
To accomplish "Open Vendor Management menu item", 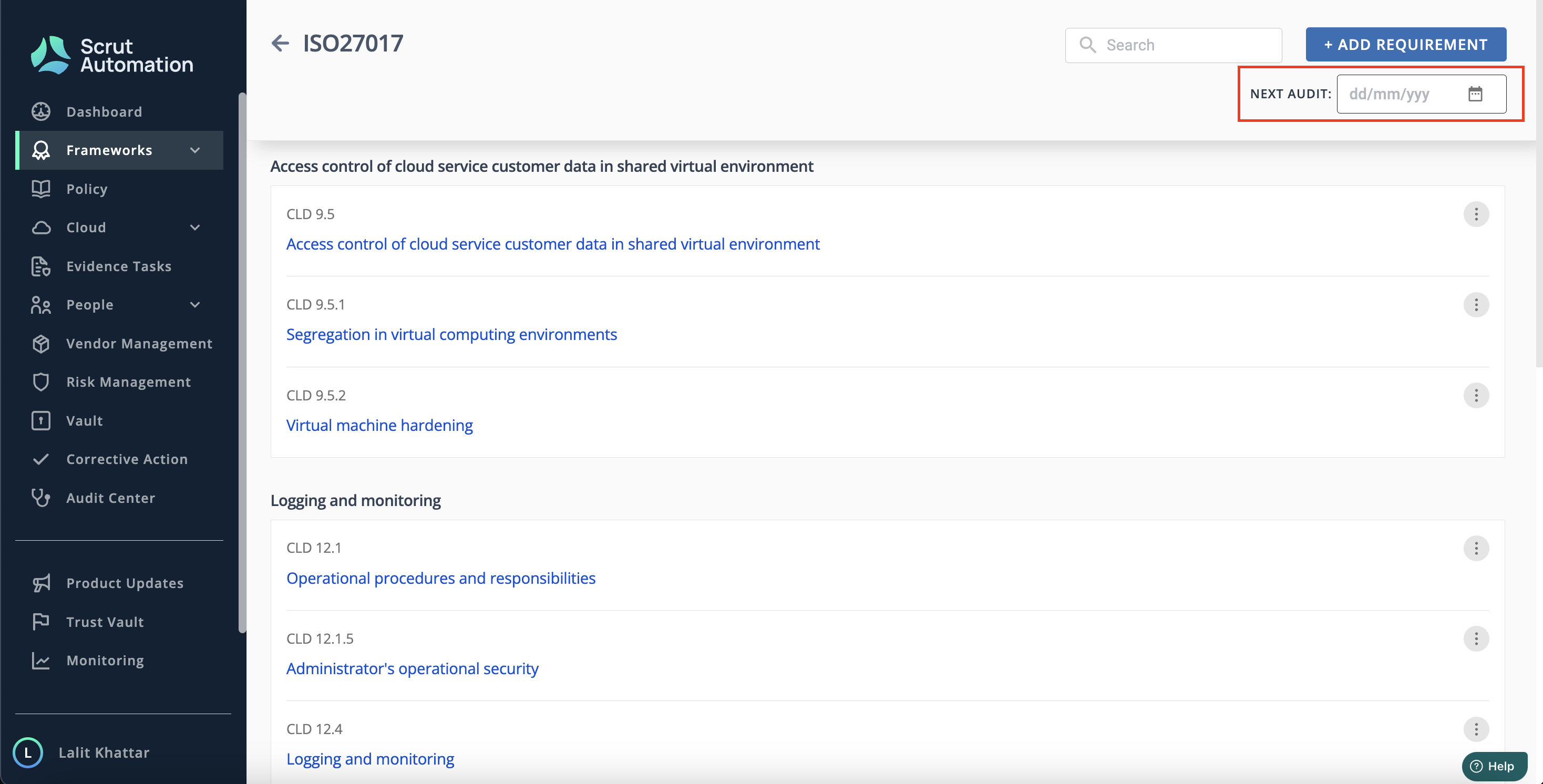I will coord(119,343).
